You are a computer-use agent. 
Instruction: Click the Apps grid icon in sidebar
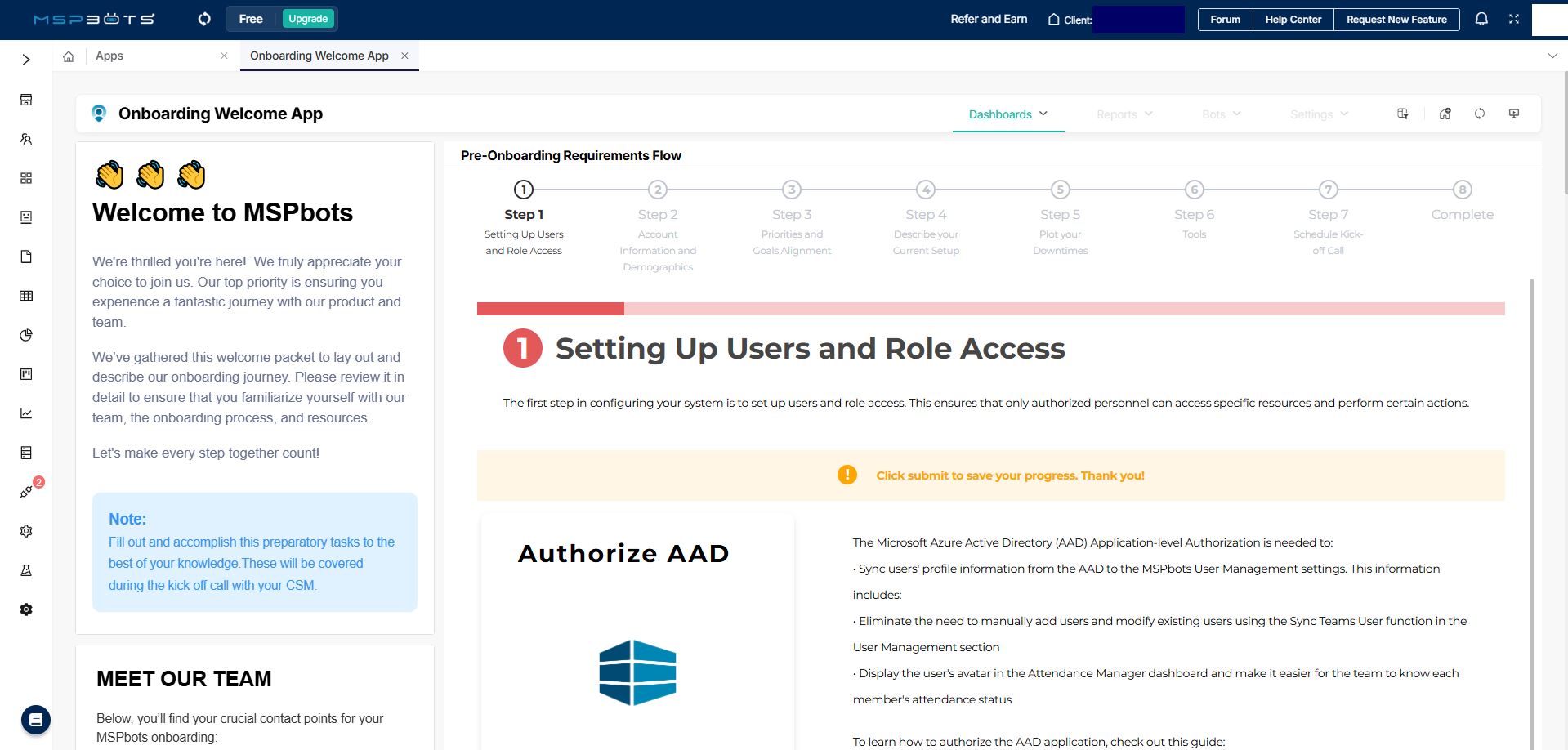(26, 176)
